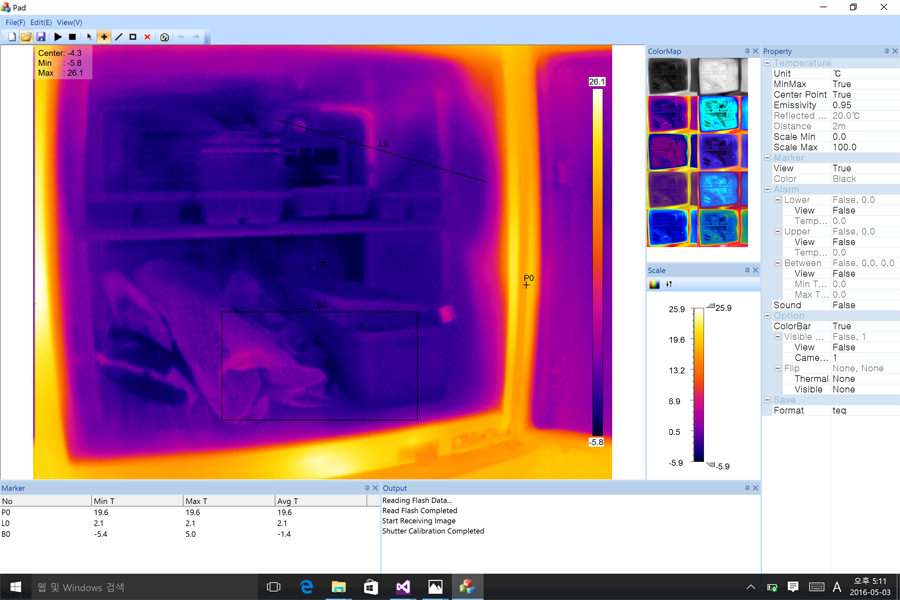
Task: Click the redo arrow icon
Action: click(x=196, y=37)
